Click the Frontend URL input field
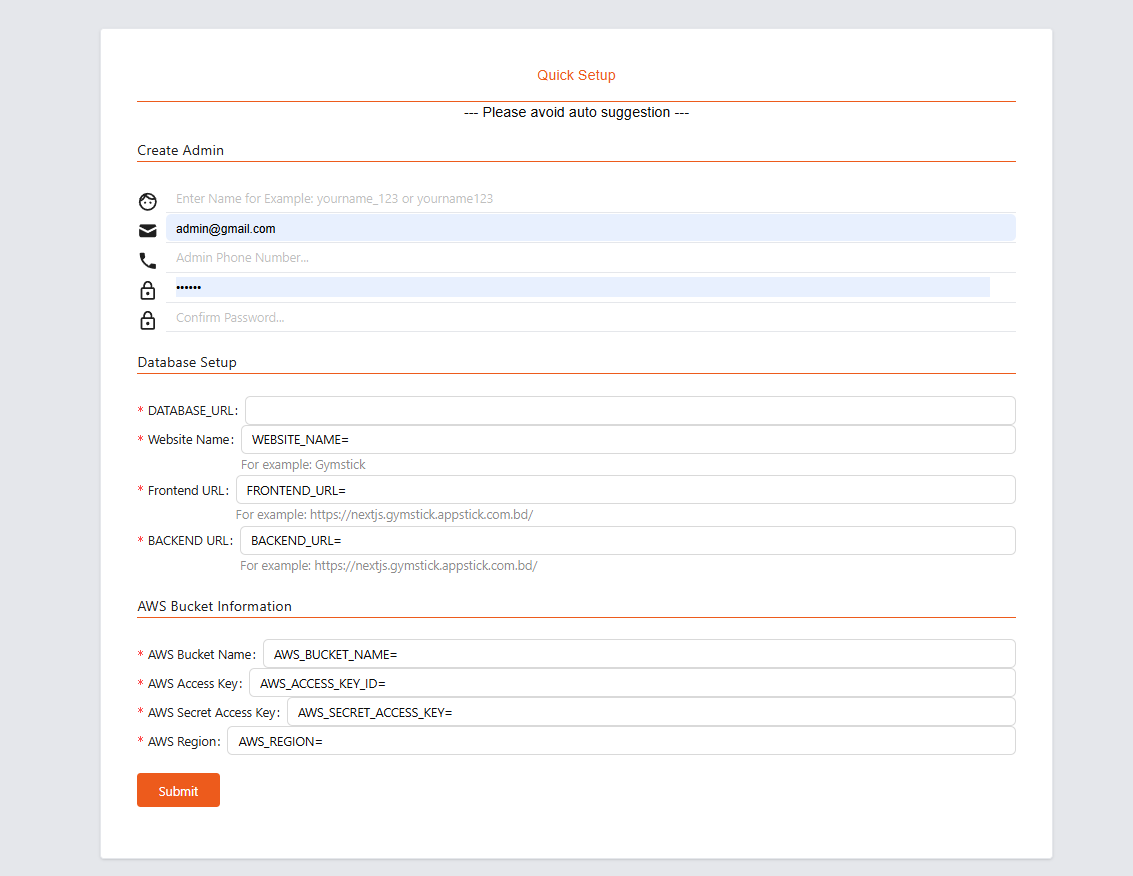1133x876 pixels. coord(625,490)
